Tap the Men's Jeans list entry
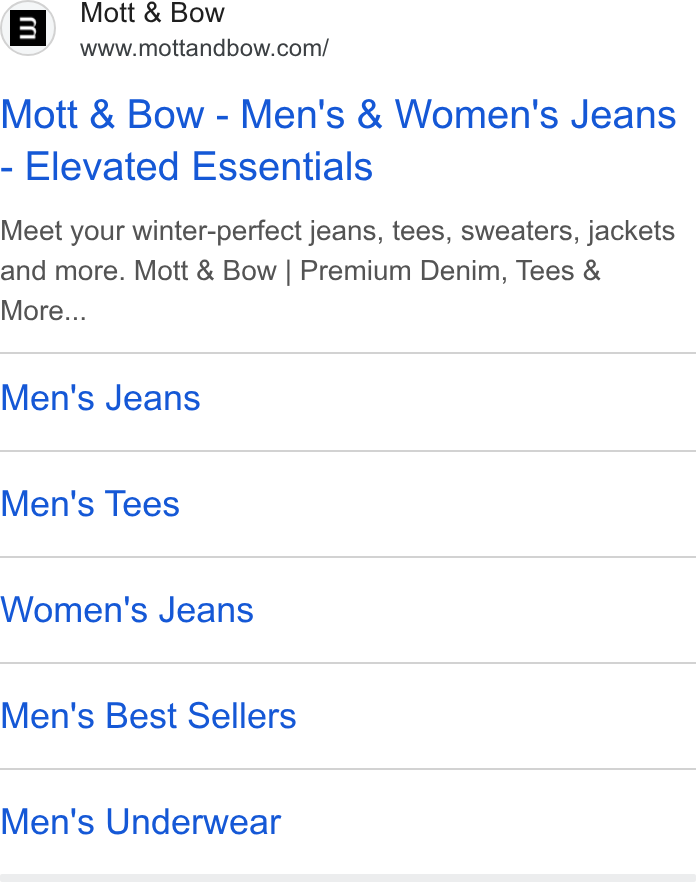The width and height of the screenshot is (696, 882). point(348,402)
